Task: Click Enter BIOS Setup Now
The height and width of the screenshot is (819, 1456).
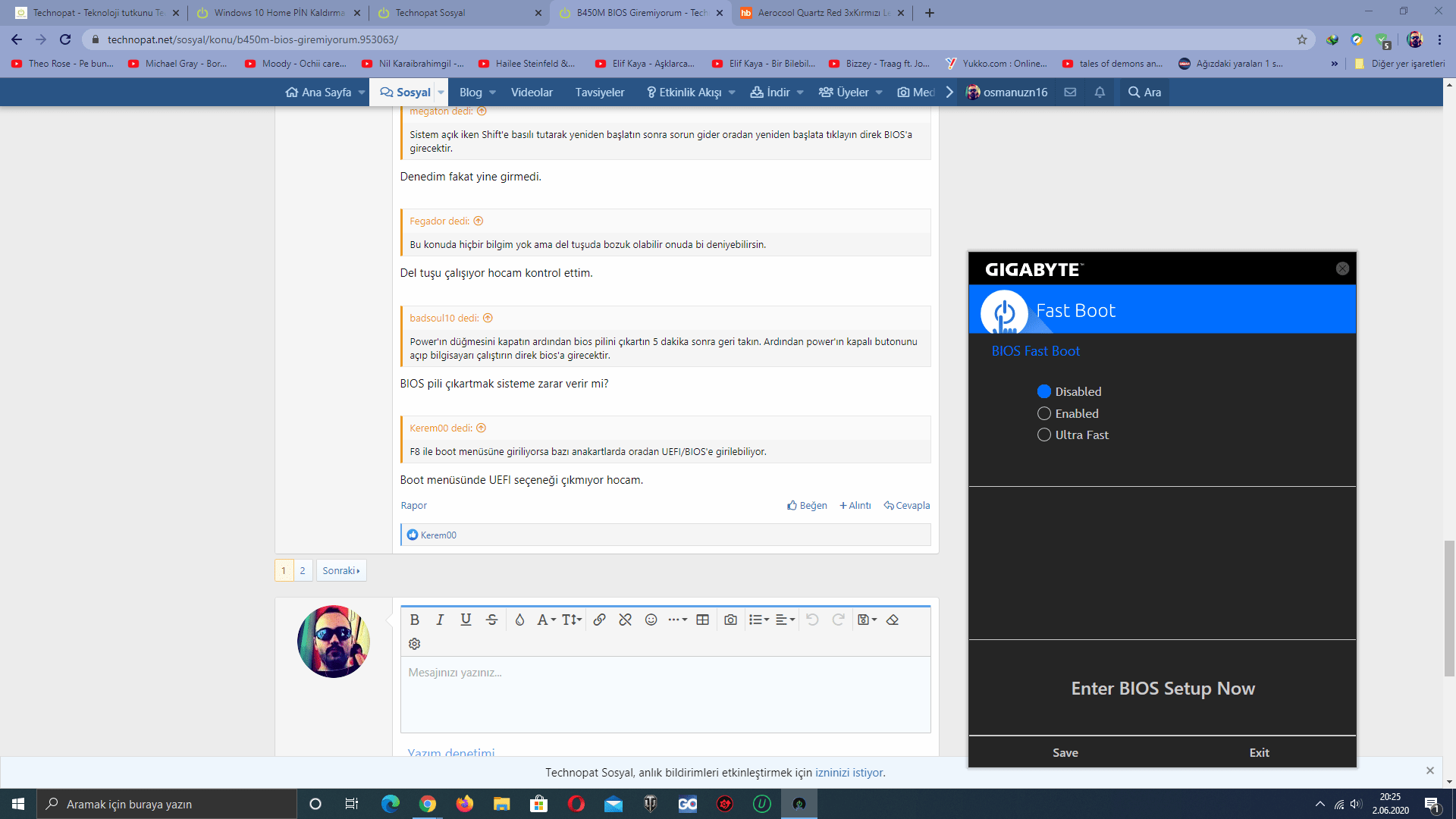Action: click(1163, 688)
